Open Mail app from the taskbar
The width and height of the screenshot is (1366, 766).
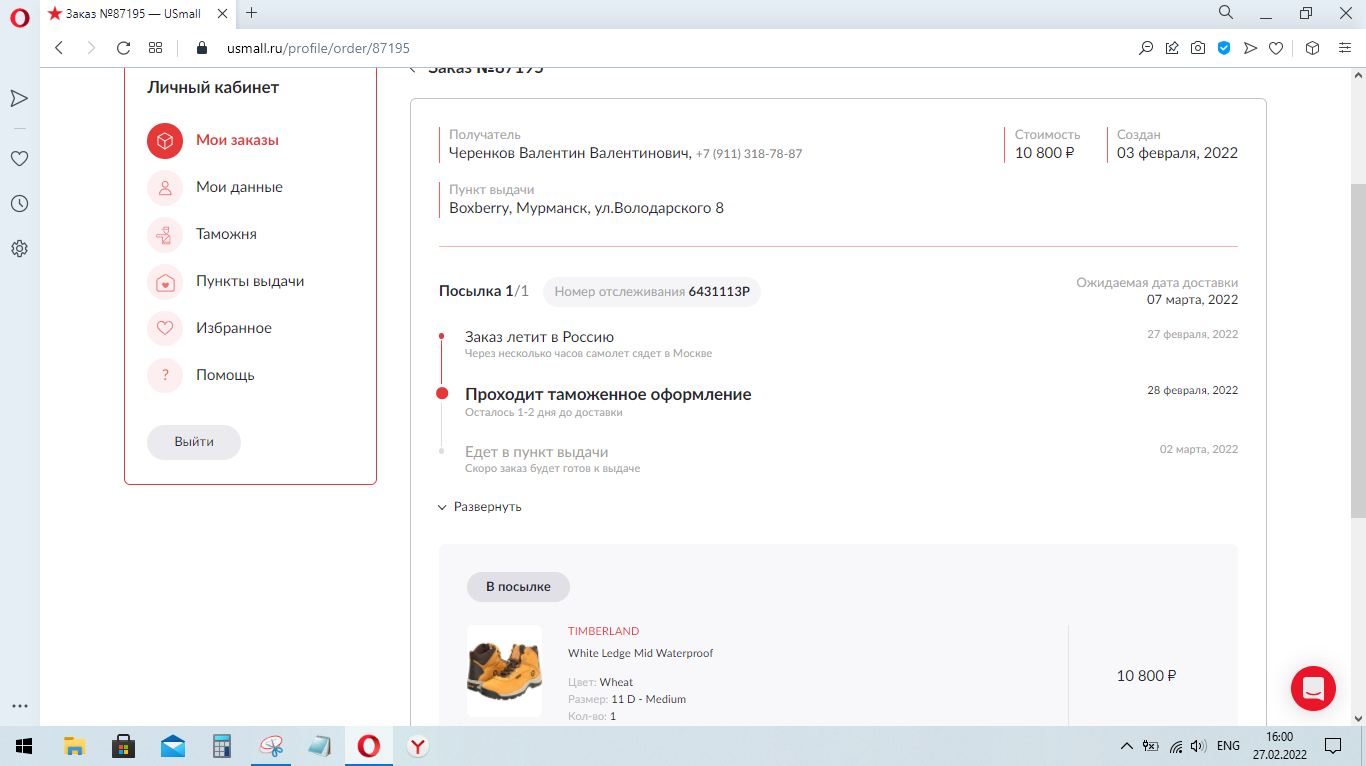pos(173,746)
